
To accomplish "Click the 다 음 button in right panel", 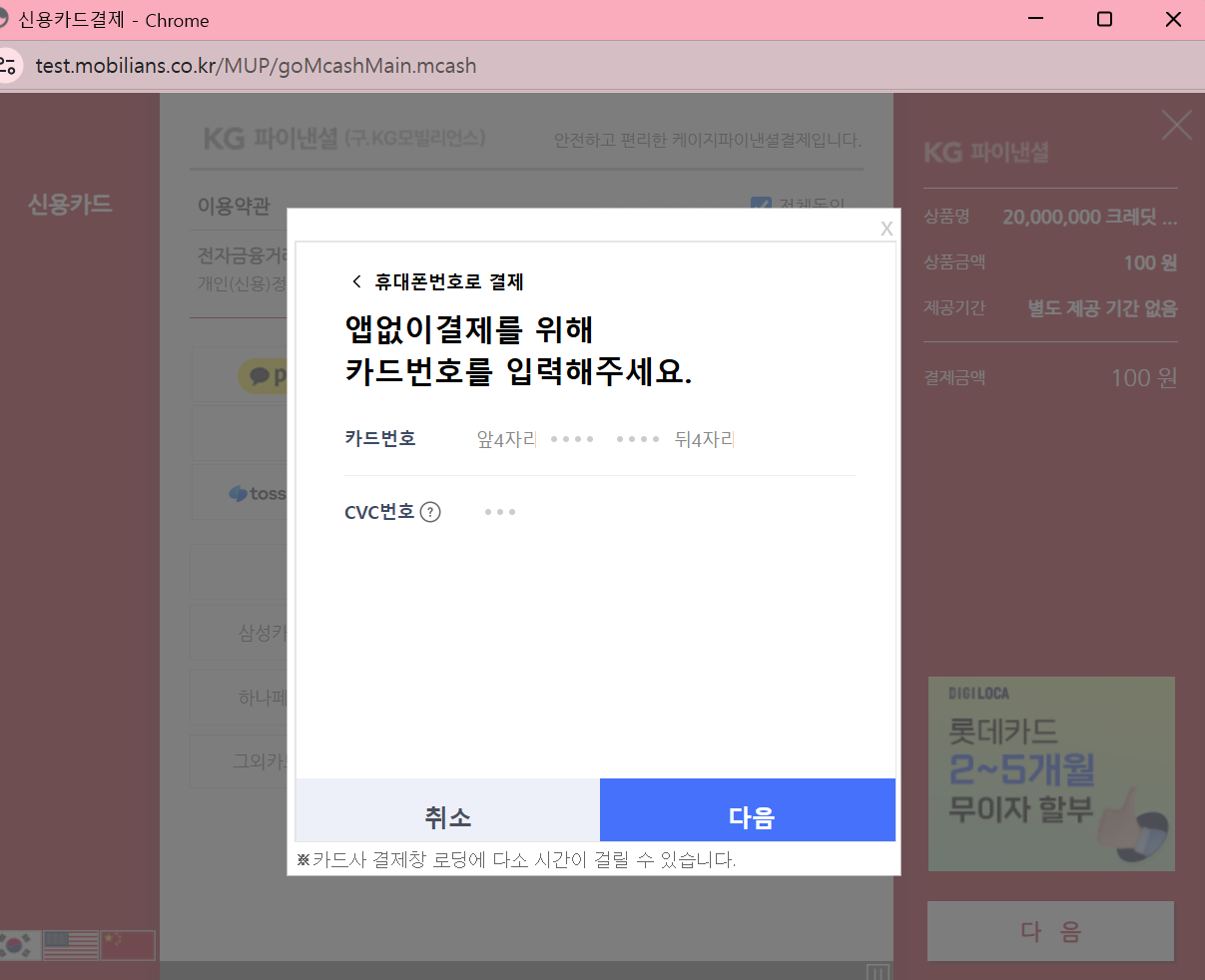I will point(1050,931).
